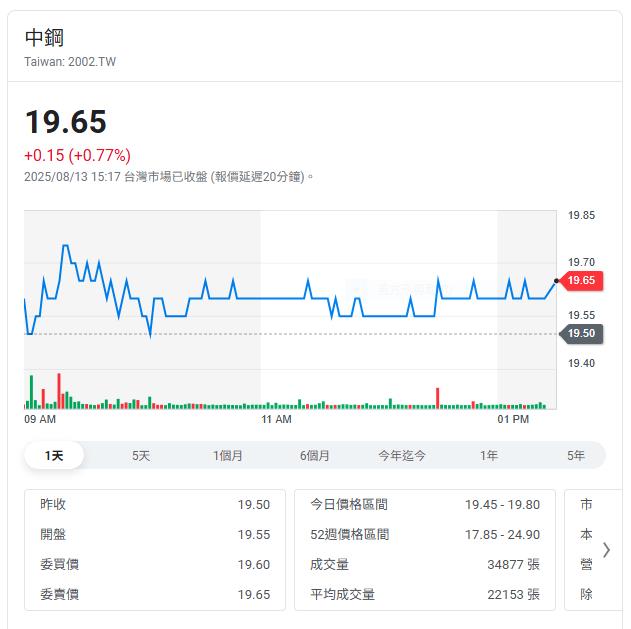Switch chart to 1個月 range

(228, 456)
